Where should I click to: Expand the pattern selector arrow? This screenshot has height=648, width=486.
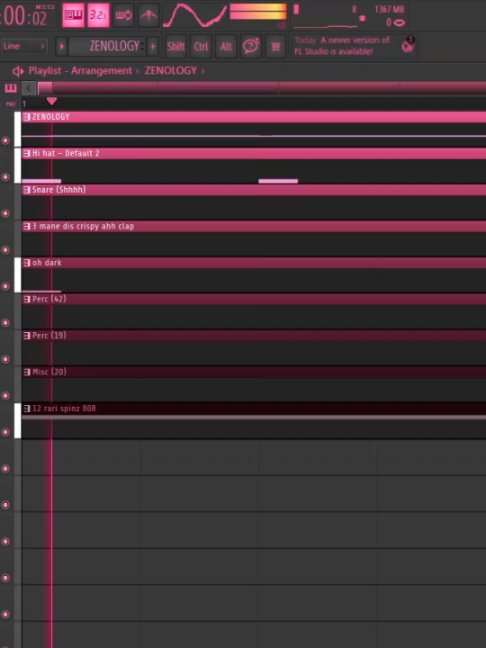click(x=62, y=46)
